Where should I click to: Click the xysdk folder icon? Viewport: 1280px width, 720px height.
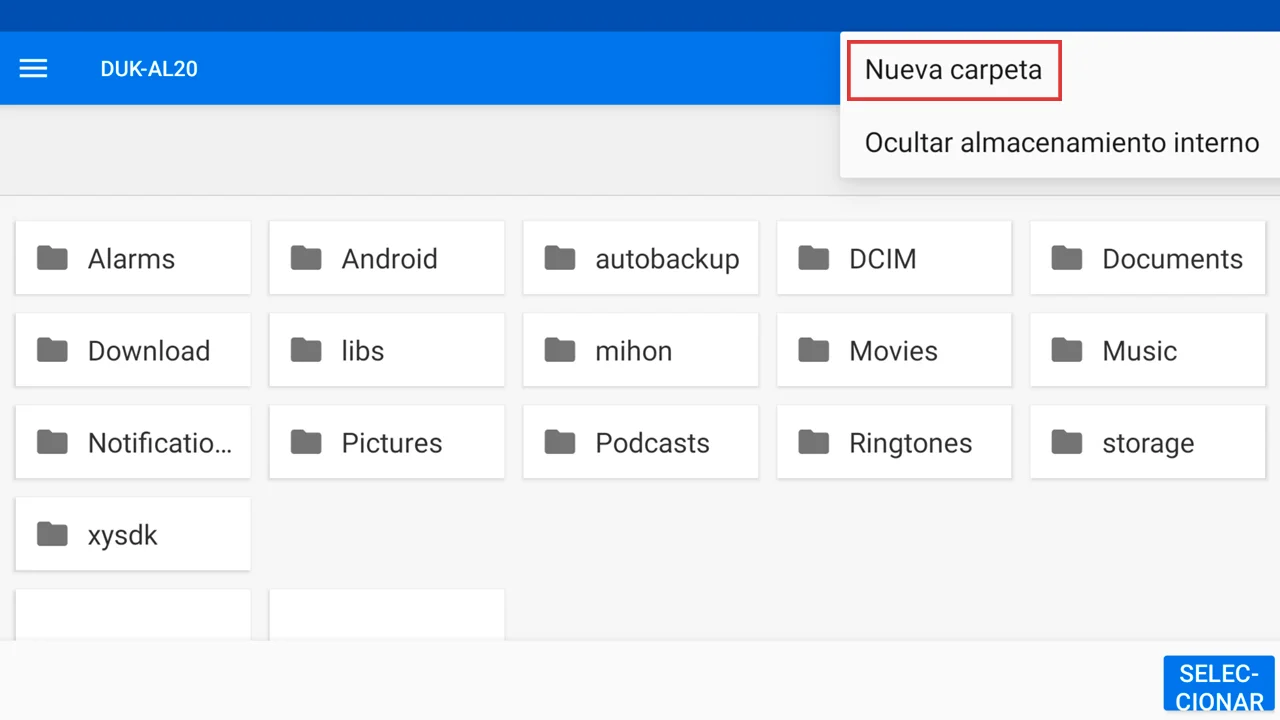52,535
